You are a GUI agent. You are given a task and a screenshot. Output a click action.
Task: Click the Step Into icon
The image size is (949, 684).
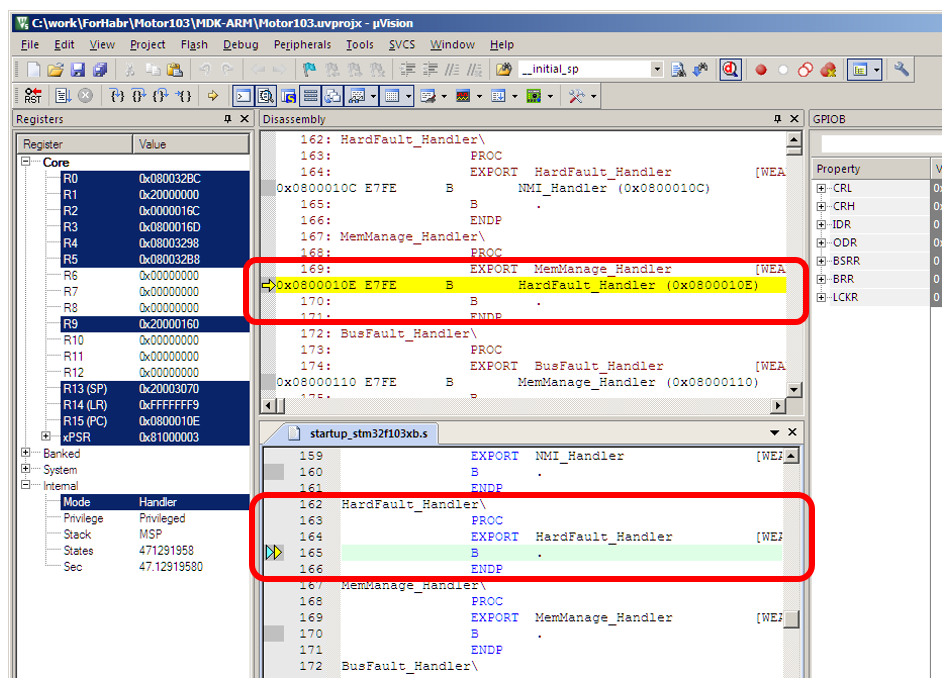coord(116,96)
